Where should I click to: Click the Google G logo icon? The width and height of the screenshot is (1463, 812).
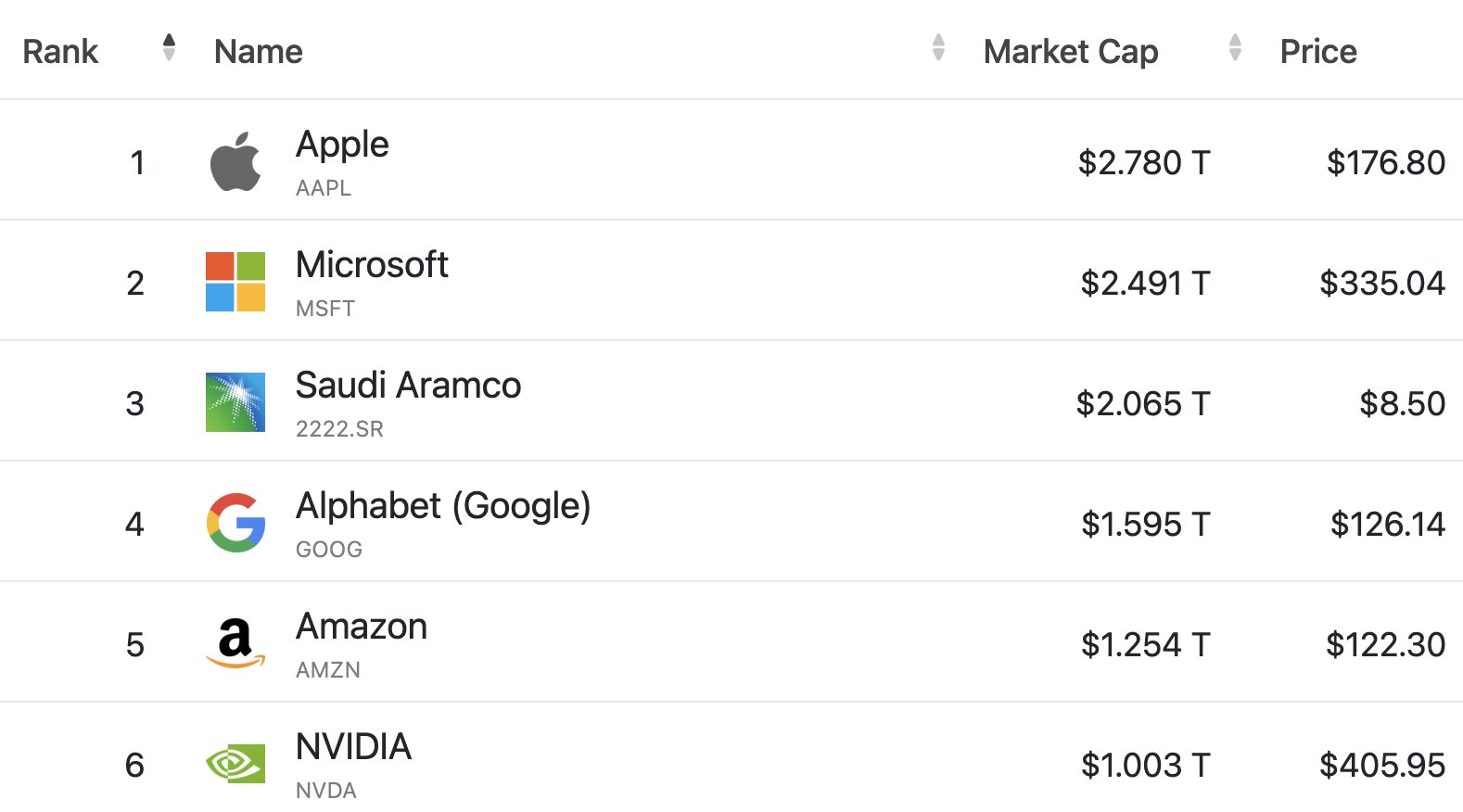point(235,523)
